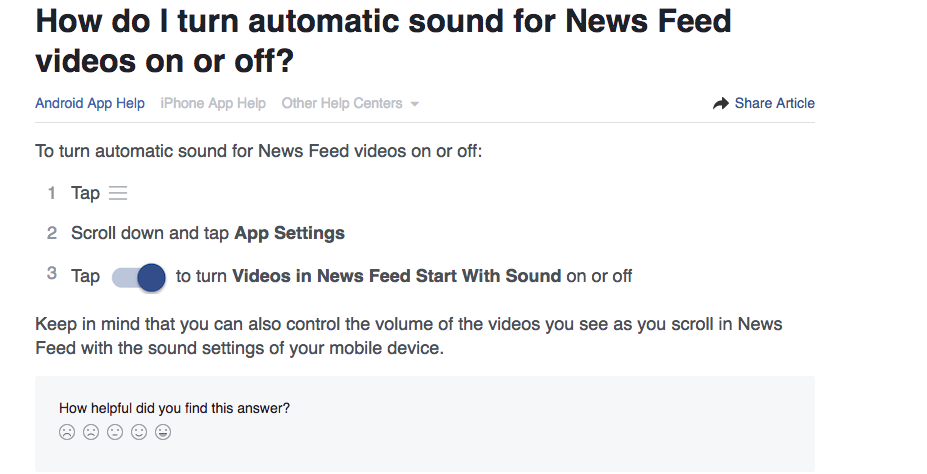Click the bold App Settings text

point(290,233)
